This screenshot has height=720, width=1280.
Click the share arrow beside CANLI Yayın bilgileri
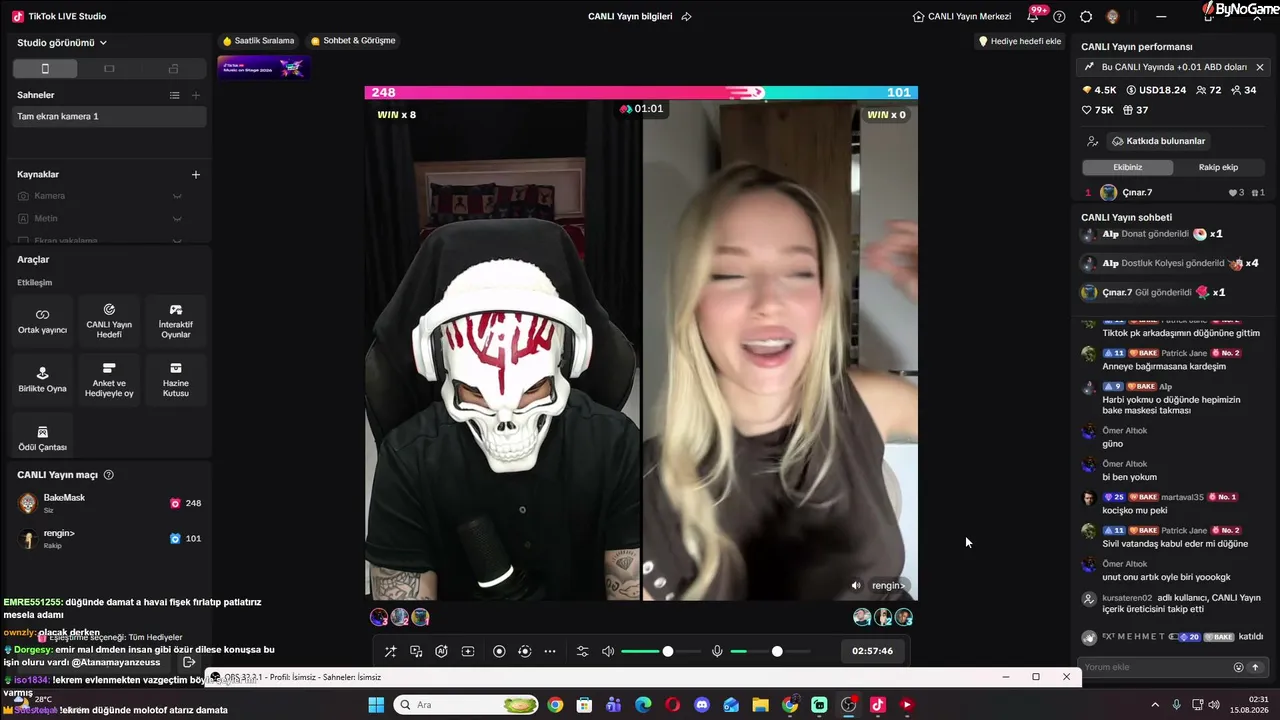(x=686, y=16)
